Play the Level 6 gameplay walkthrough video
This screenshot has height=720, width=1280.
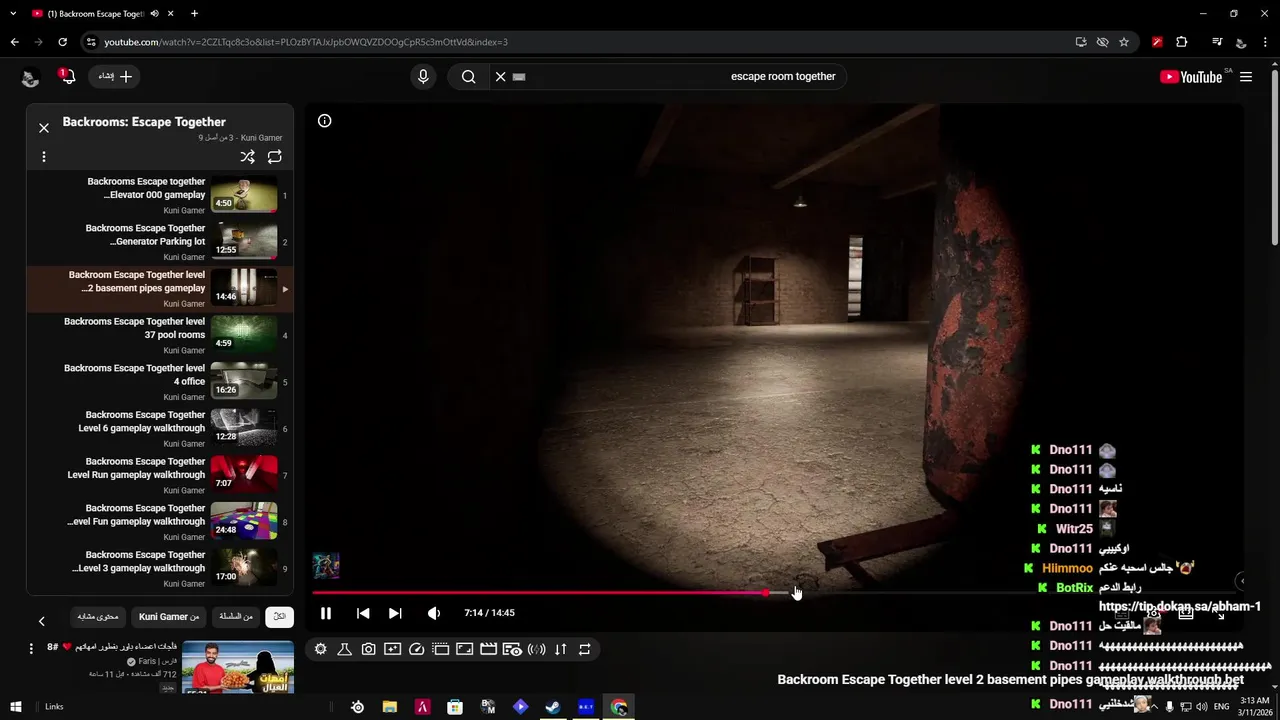click(160, 428)
